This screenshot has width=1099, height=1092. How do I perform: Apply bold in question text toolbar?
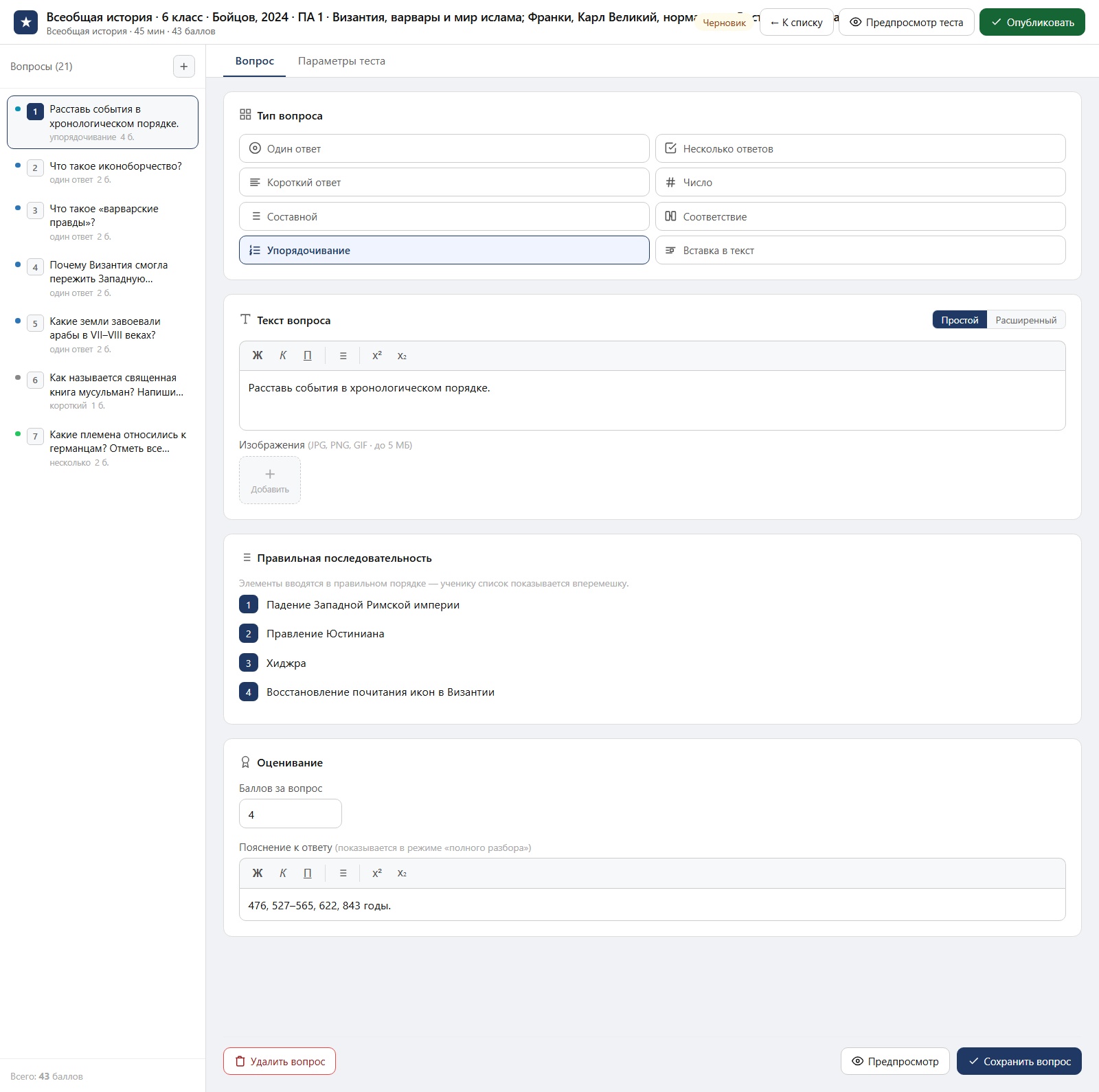(258, 356)
